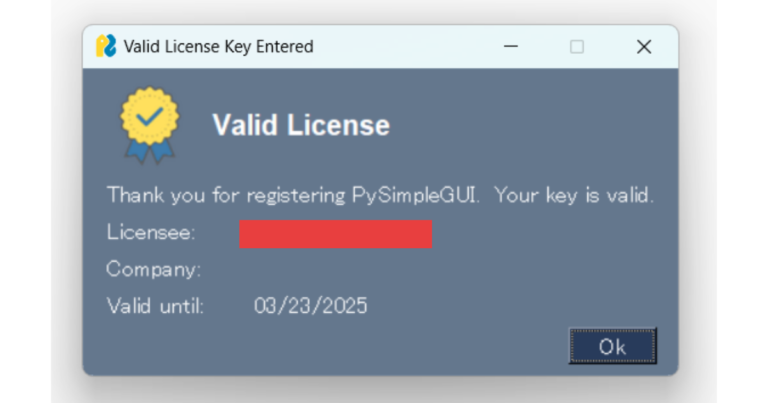Click the redacted red Licensee value
This screenshot has height=403, width=768.
click(x=336, y=234)
